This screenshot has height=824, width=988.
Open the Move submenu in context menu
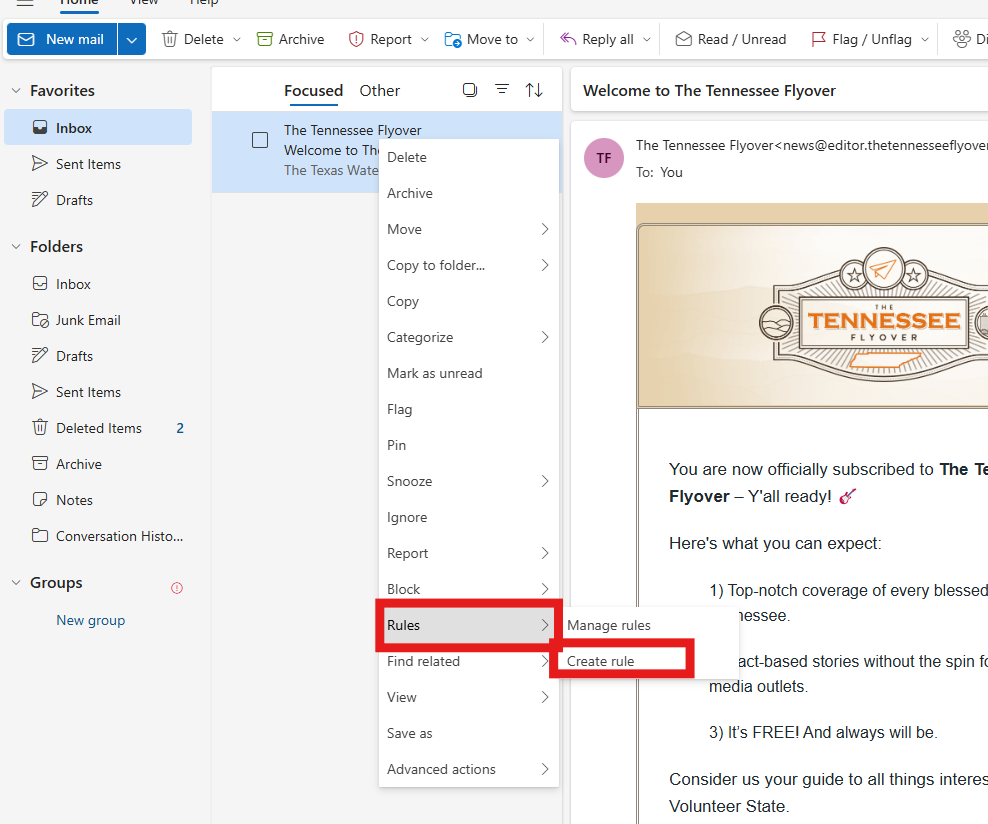tap(469, 229)
